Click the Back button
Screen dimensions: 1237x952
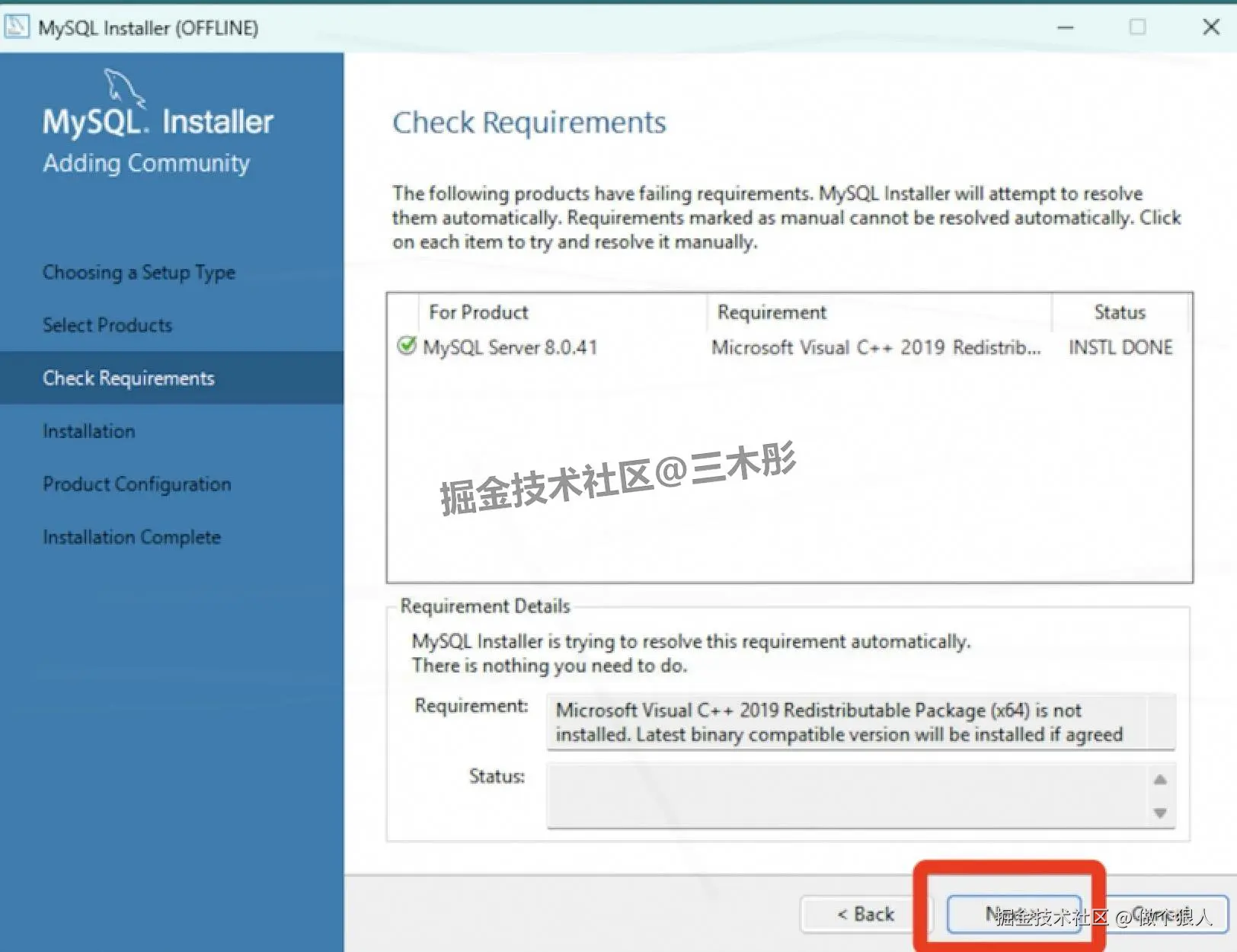pos(865,913)
